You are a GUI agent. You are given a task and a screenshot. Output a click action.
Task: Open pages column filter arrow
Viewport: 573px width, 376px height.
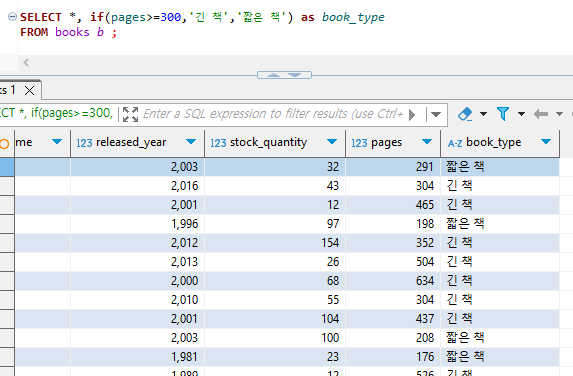click(427, 142)
